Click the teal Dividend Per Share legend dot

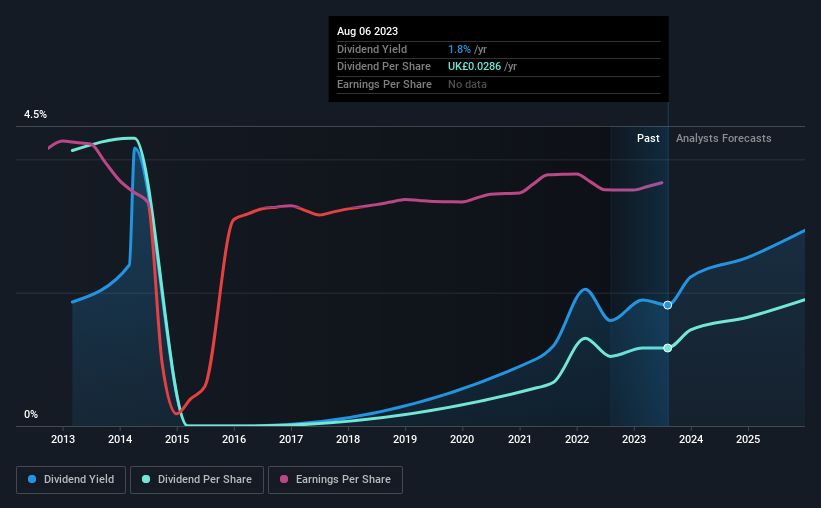[146, 479]
